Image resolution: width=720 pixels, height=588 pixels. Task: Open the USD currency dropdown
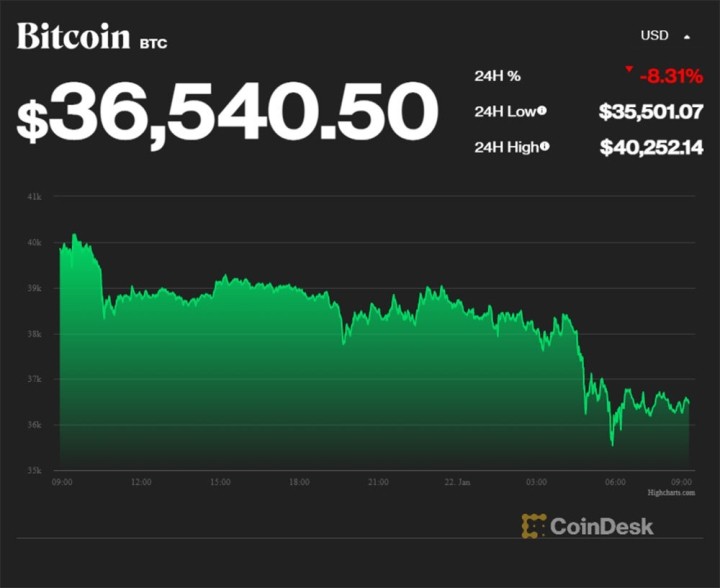tap(654, 36)
